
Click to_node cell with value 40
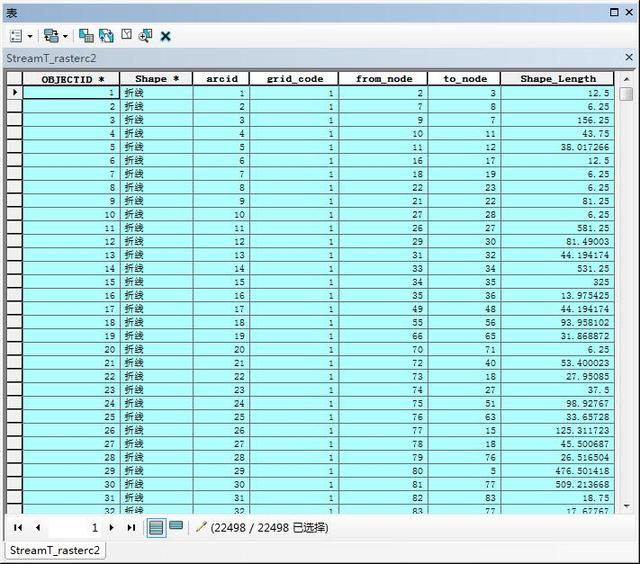tap(464, 362)
